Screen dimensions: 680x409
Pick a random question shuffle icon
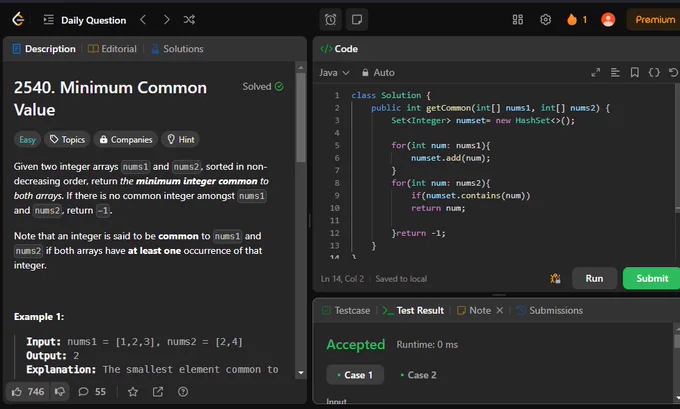click(x=189, y=20)
